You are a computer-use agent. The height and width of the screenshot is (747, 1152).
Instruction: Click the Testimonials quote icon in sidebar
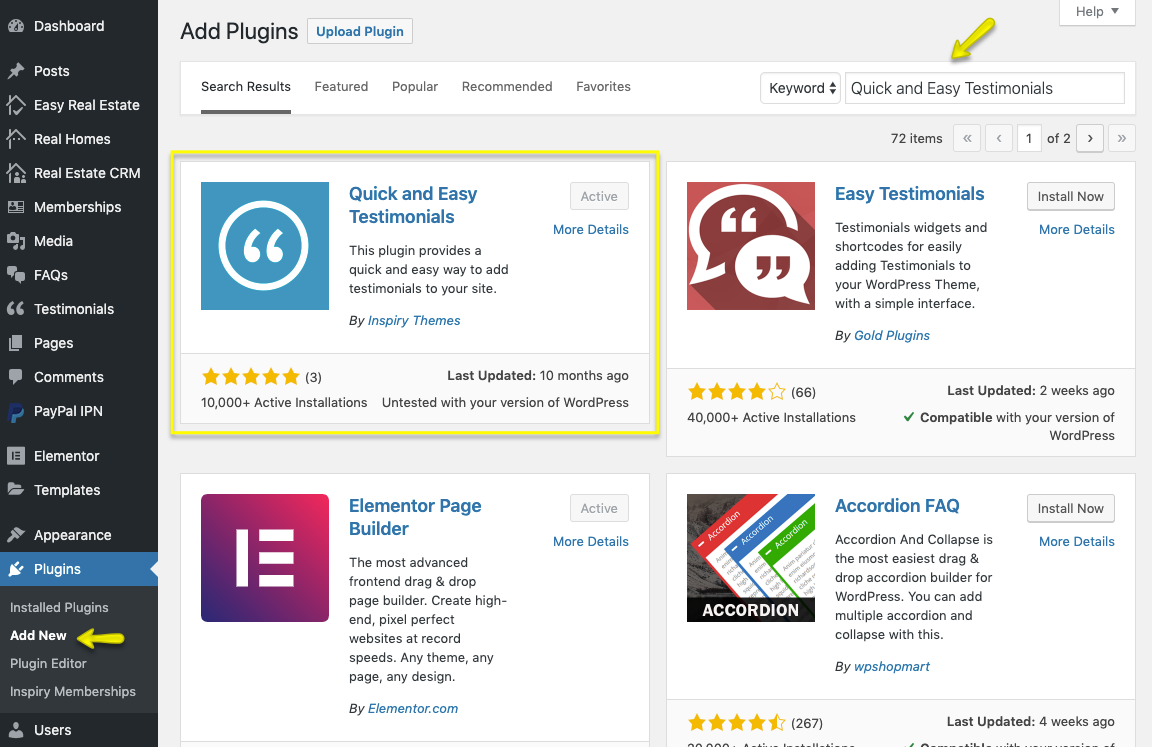(16, 309)
